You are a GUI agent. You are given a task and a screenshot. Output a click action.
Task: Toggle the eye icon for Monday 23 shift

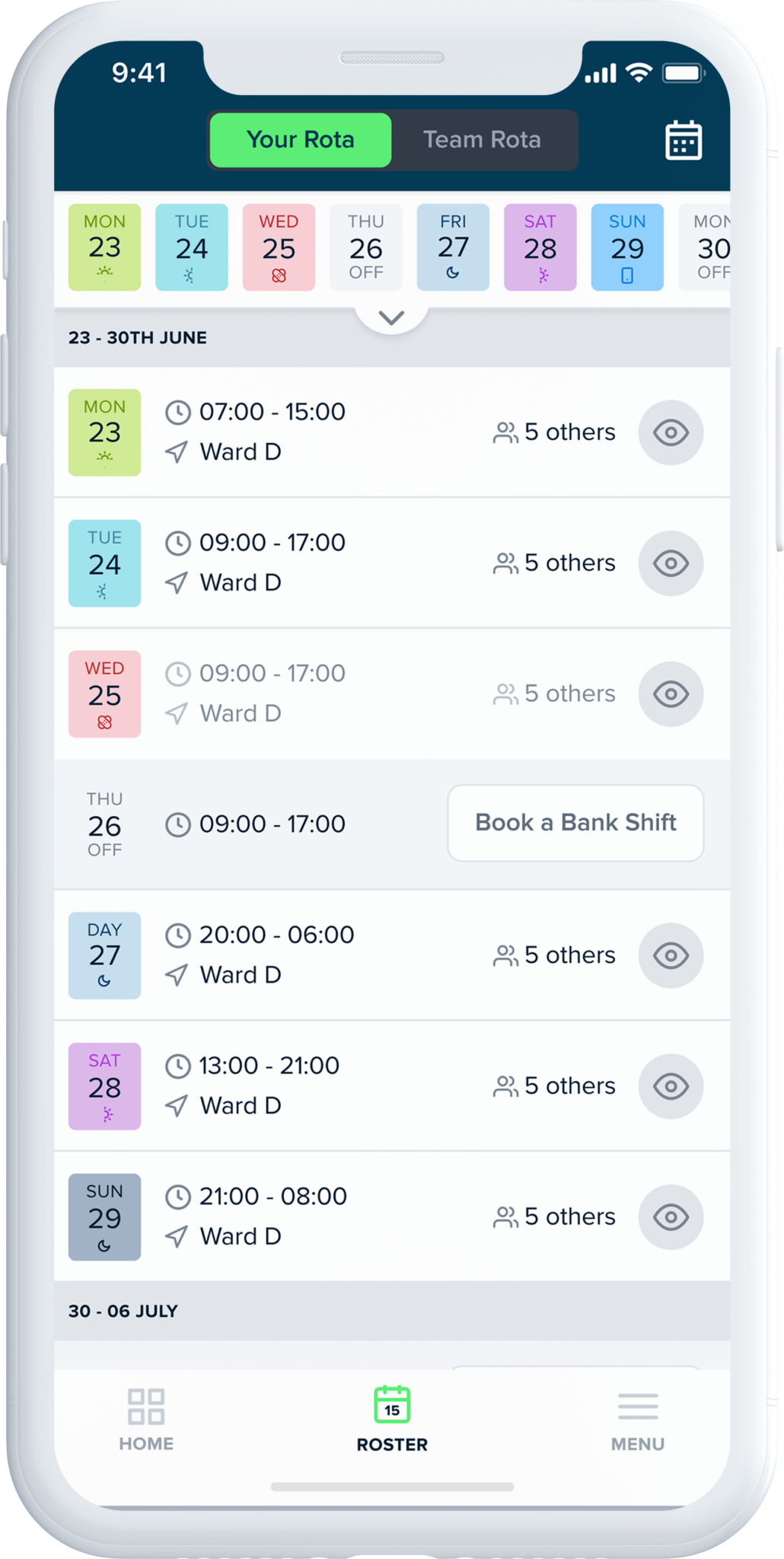click(x=671, y=432)
